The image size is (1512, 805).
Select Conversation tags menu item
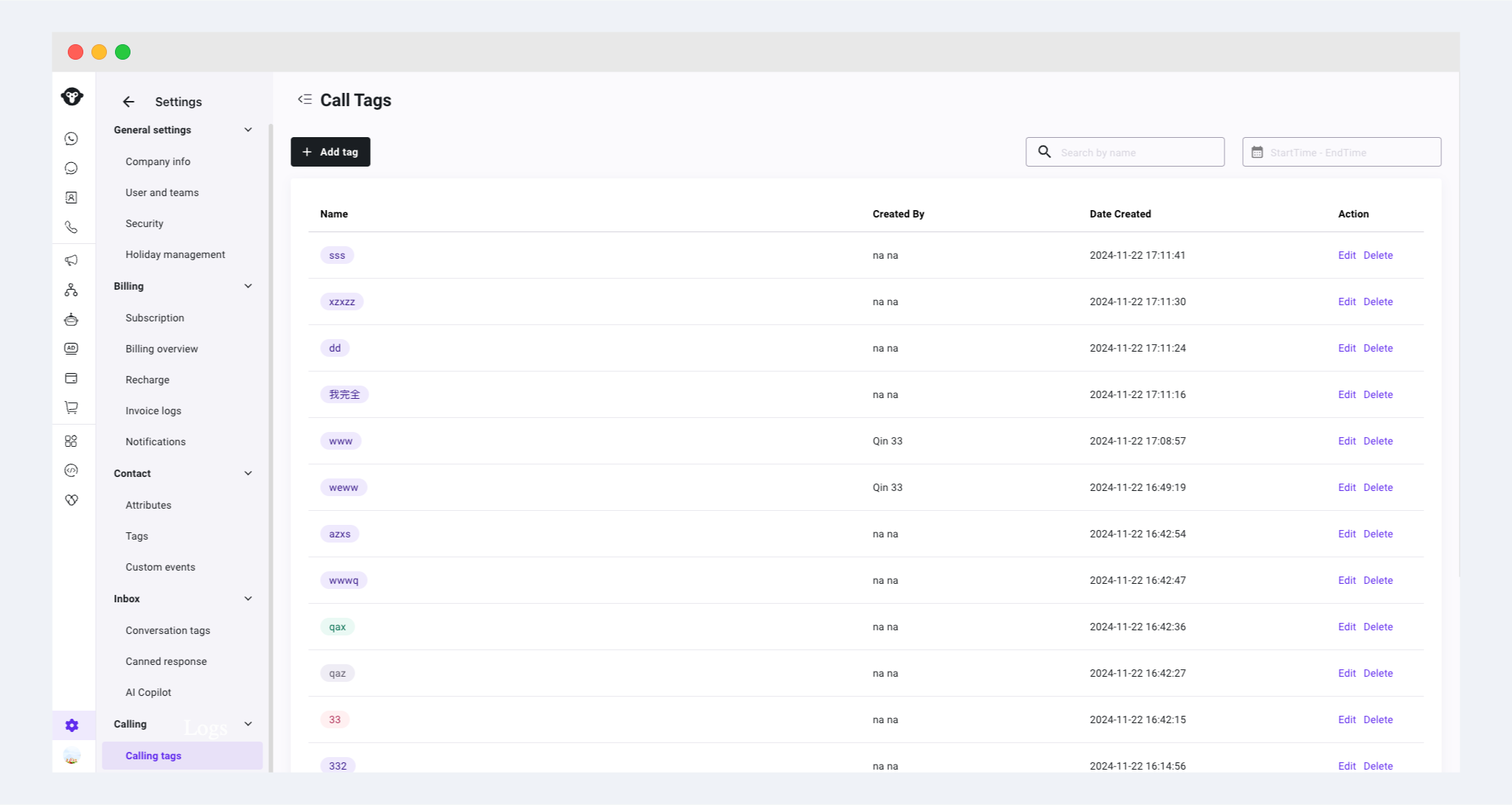tap(167, 630)
